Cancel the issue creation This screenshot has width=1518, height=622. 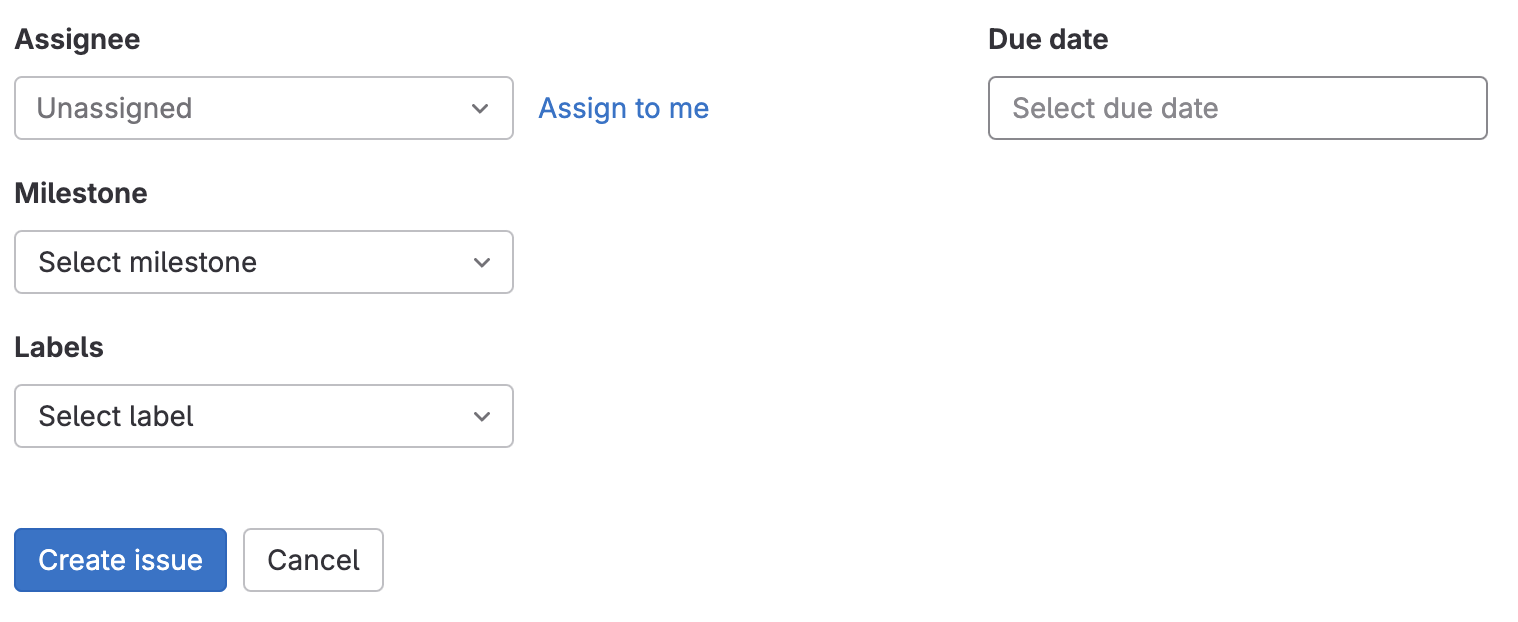click(313, 560)
